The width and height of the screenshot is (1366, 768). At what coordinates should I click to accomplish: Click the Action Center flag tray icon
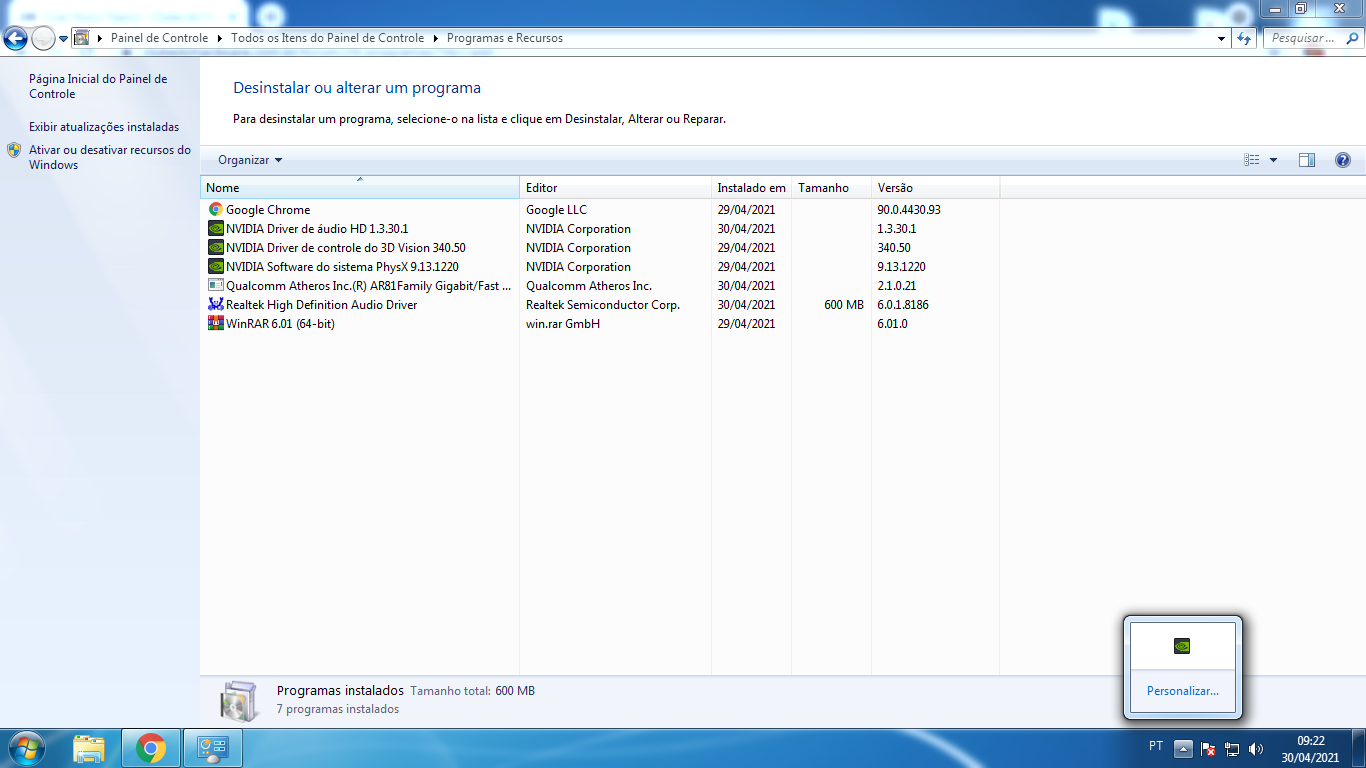pyautogui.click(x=1208, y=748)
